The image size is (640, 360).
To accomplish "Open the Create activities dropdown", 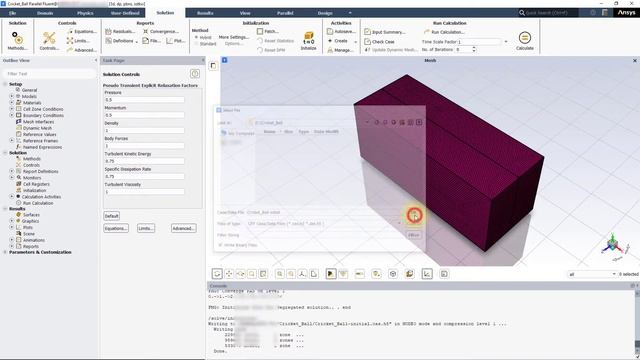I will click(342, 41).
